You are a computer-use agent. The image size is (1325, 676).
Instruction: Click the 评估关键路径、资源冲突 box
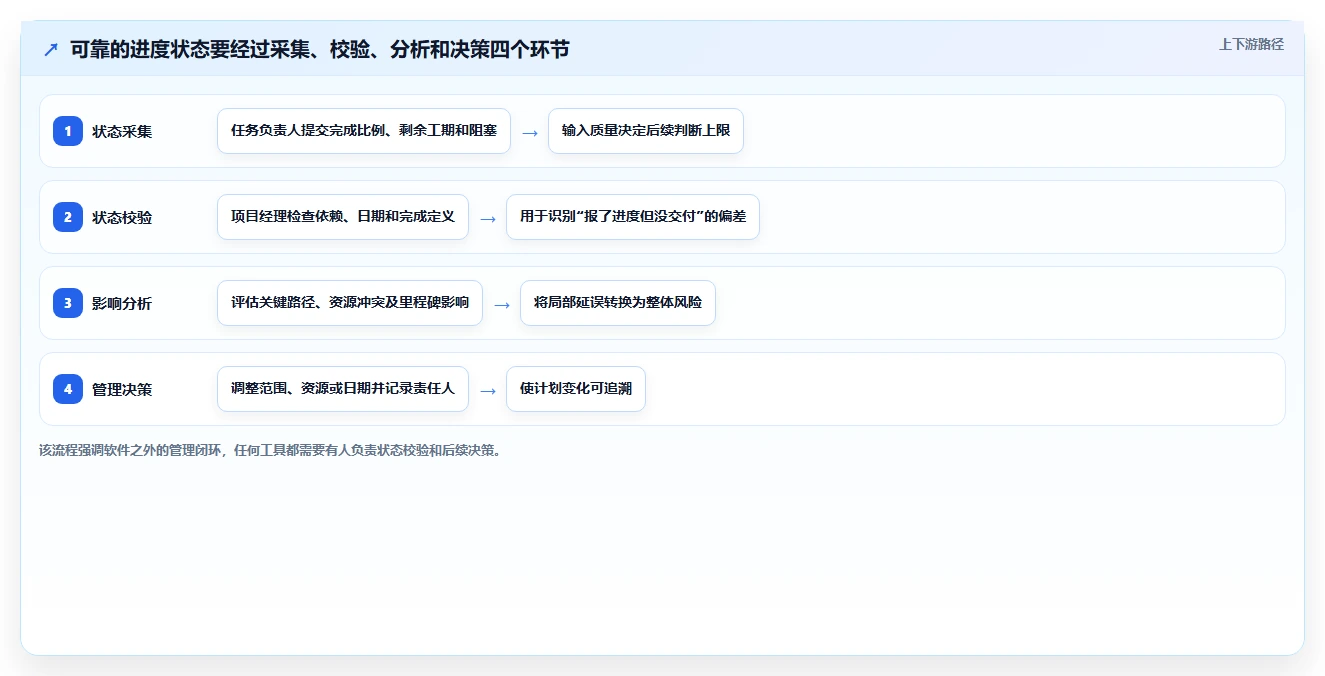pos(350,303)
